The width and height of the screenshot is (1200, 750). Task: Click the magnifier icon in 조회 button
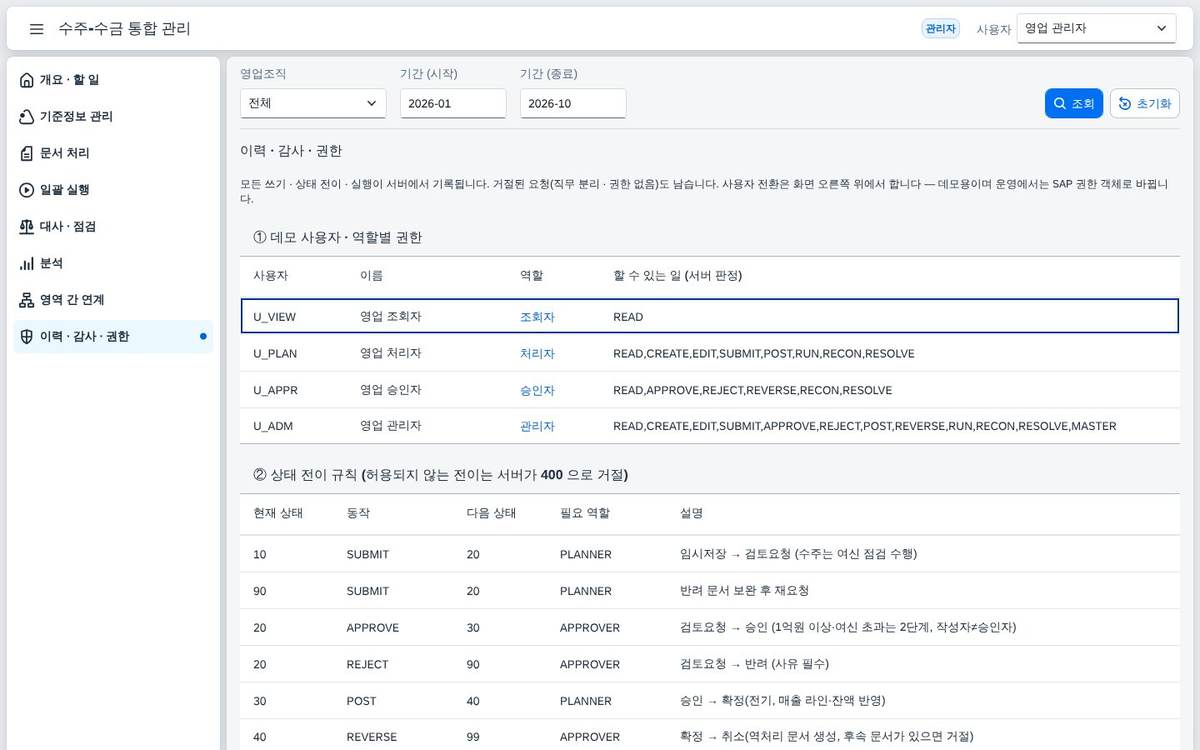point(1060,104)
